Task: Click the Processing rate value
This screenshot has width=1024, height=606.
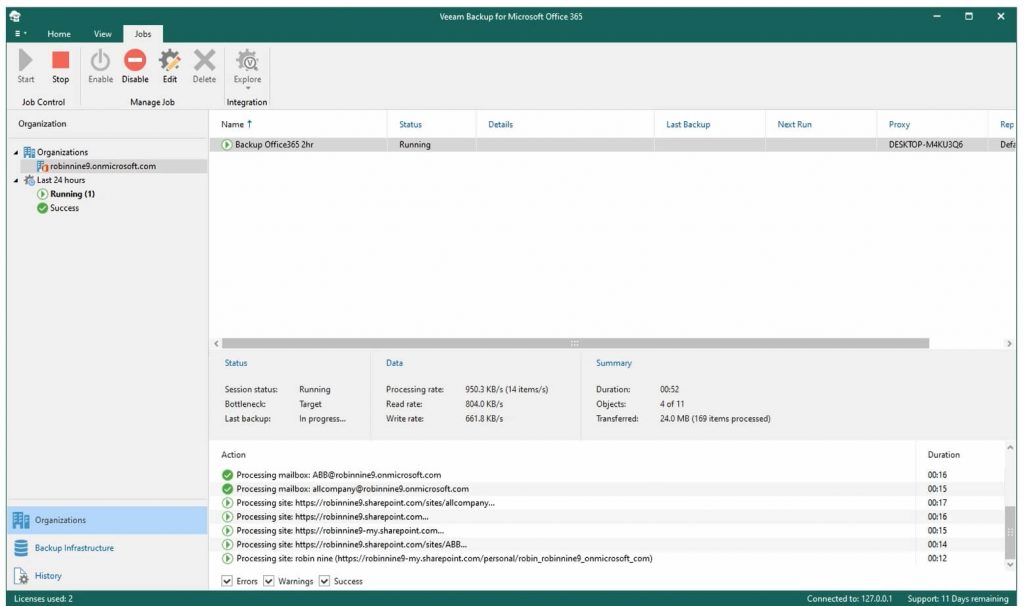Action: (506, 389)
